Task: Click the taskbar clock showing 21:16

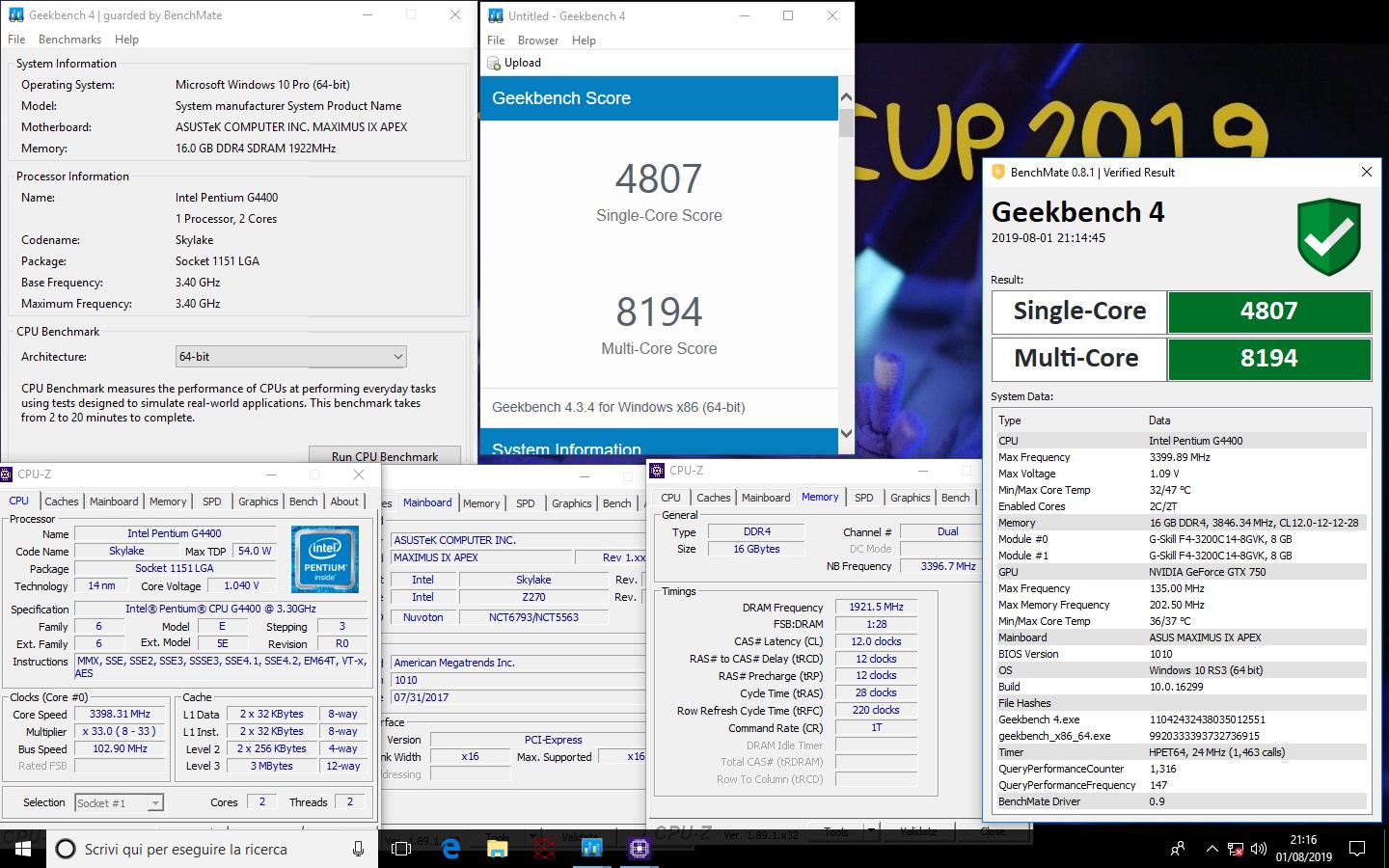Action: pyautogui.click(x=1303, y=849)
